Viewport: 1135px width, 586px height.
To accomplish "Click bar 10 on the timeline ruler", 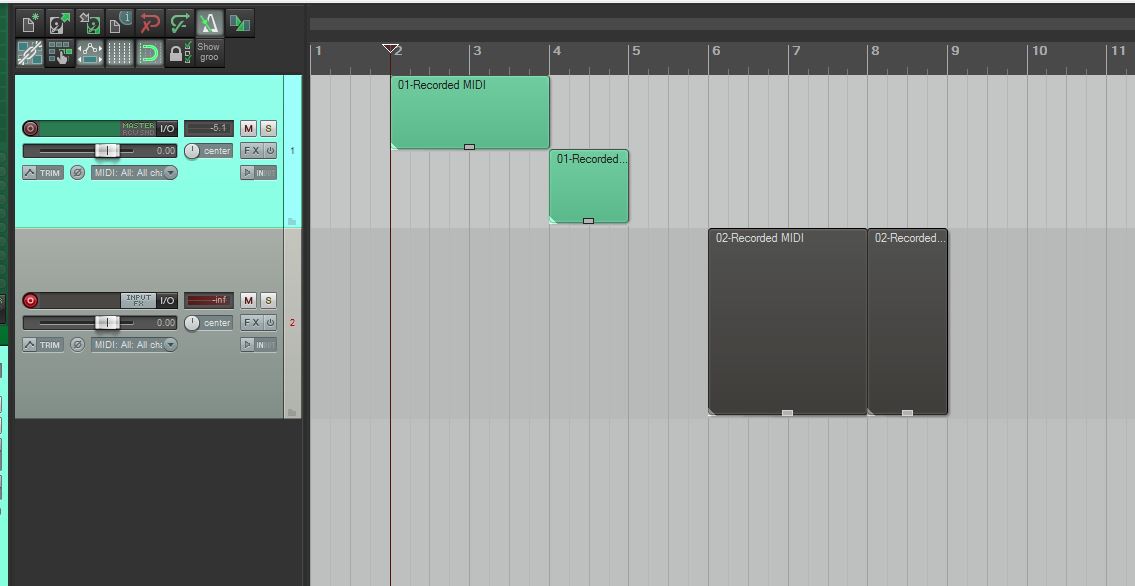I will pos(1039,51).
